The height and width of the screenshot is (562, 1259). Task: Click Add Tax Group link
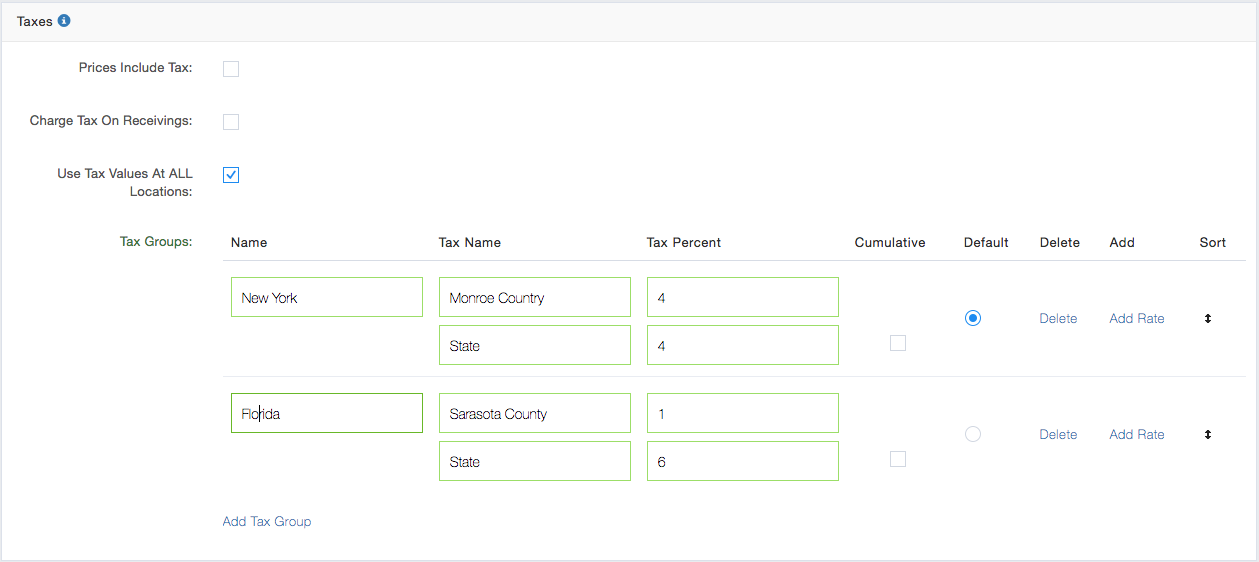point(267,522)
